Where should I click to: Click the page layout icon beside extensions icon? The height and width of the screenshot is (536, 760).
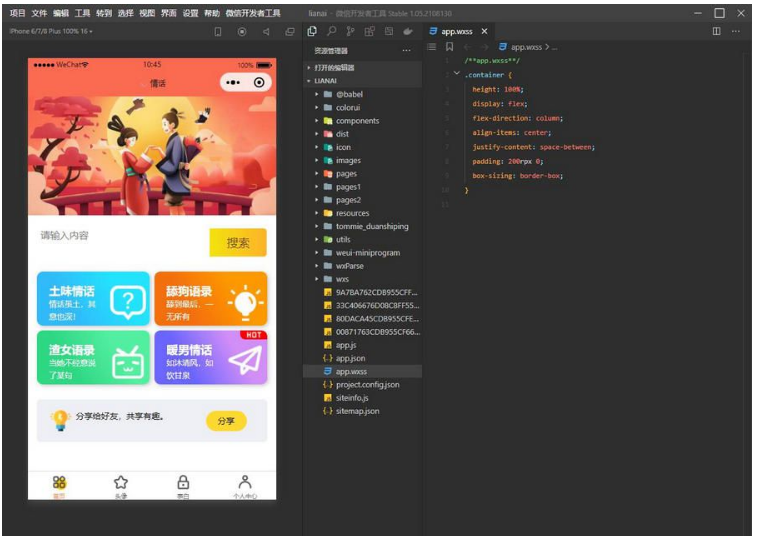389,31
